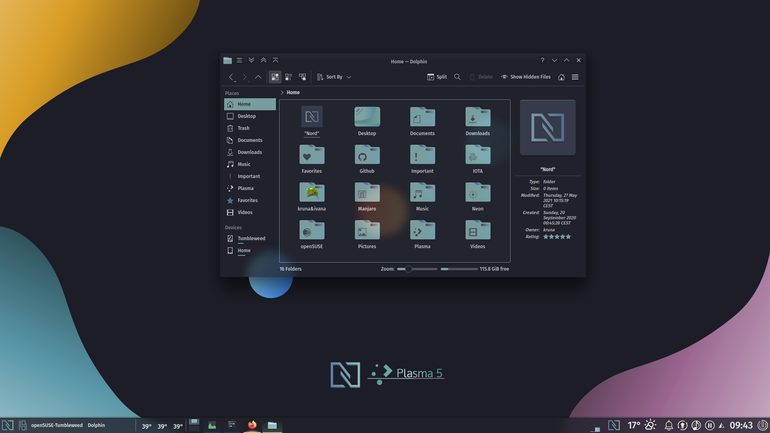Image resolution: width=770 pixels, height=433 pixels.
Task: Select the Important folder in the file view
Action: pos(422,159)
